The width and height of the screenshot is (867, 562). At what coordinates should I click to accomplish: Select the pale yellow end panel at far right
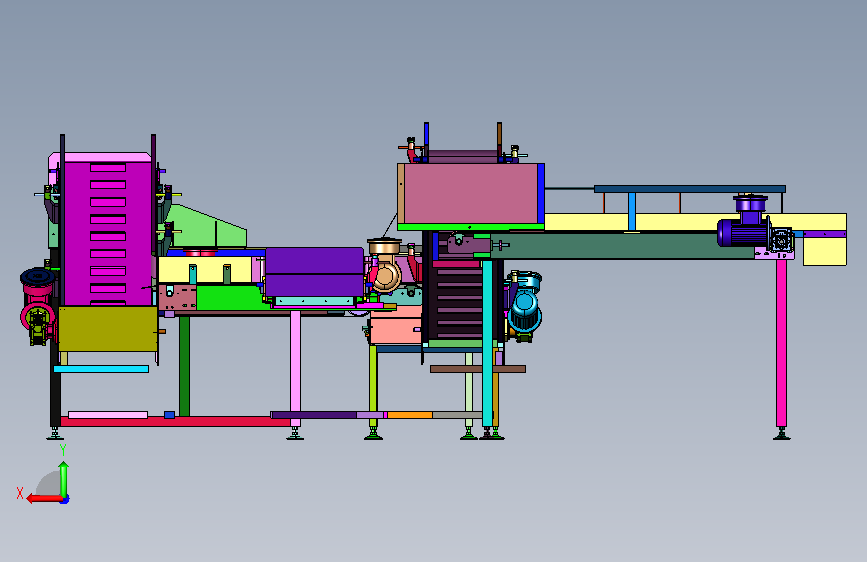click(x=824, y=252)
